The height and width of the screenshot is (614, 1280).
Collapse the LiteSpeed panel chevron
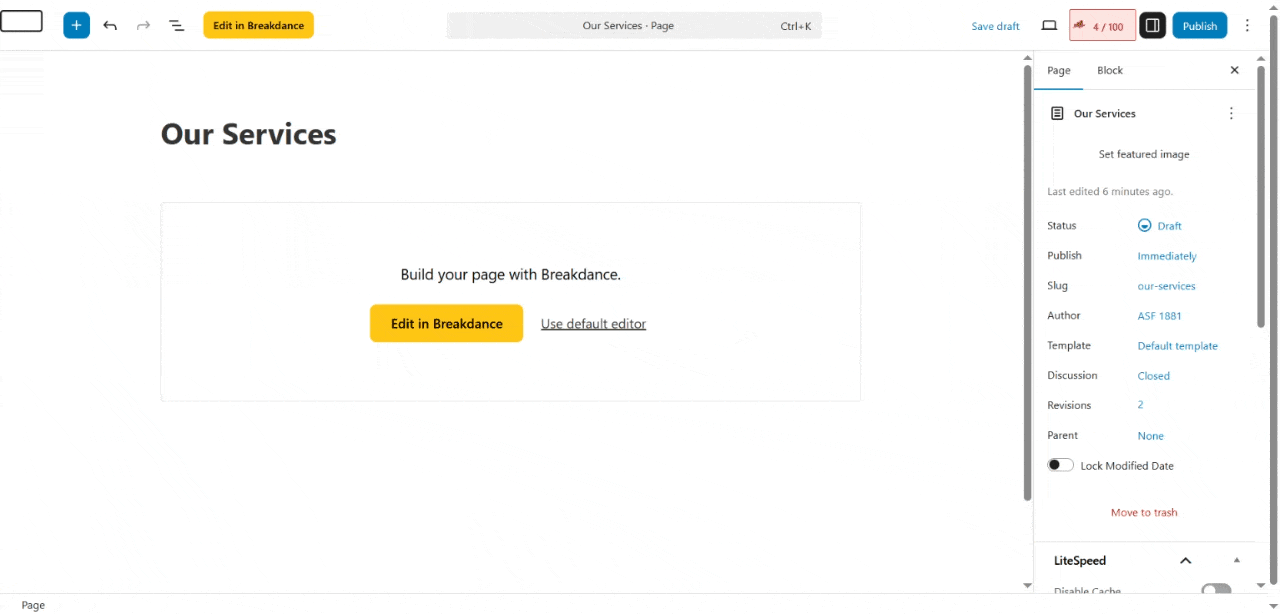click(x=1185, y=561)
